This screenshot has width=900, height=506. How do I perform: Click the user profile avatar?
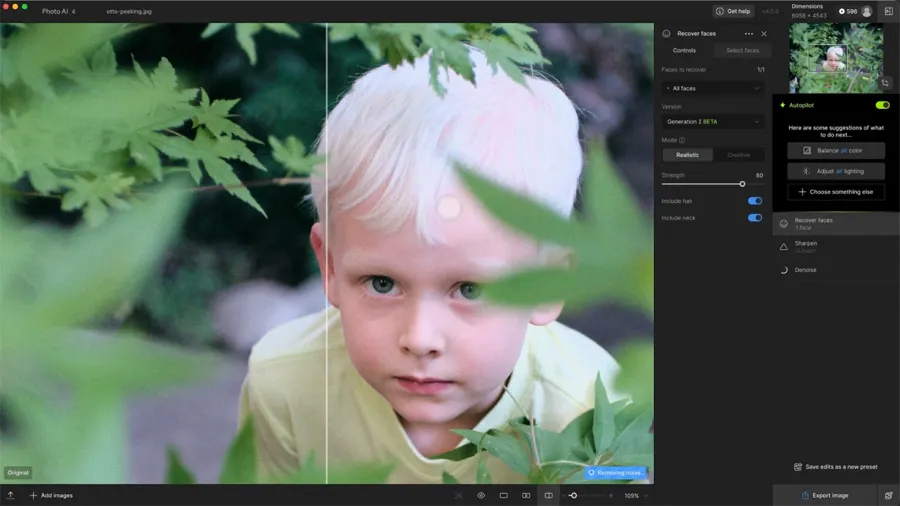[x=866, y=11]
